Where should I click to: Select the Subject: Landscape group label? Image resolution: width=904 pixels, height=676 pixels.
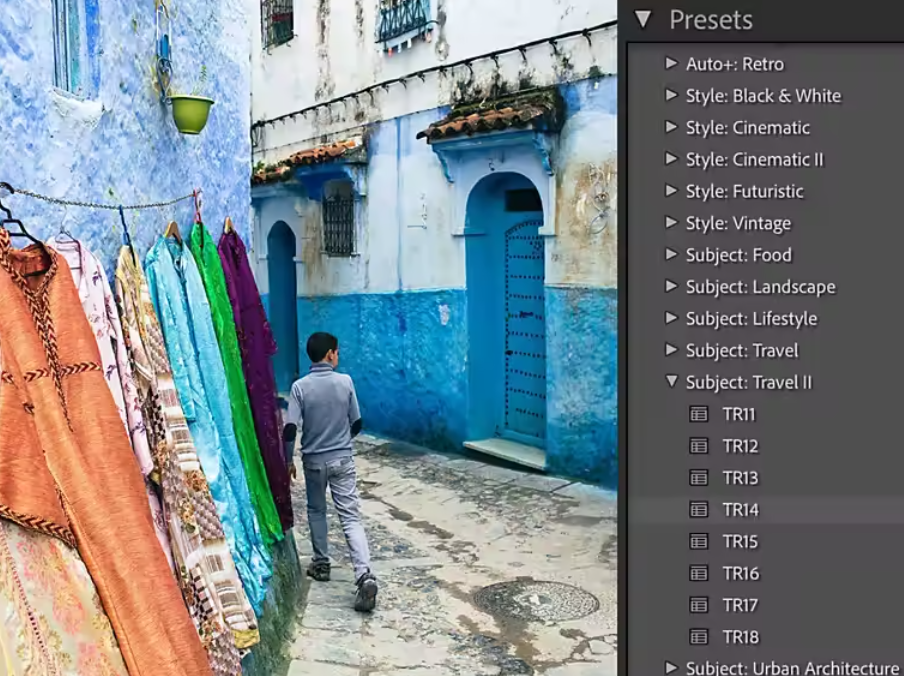(x=760, y=287)
